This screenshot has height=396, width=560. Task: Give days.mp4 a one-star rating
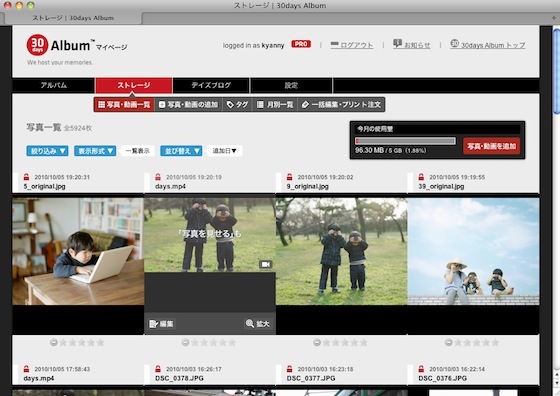pos(195,343)
